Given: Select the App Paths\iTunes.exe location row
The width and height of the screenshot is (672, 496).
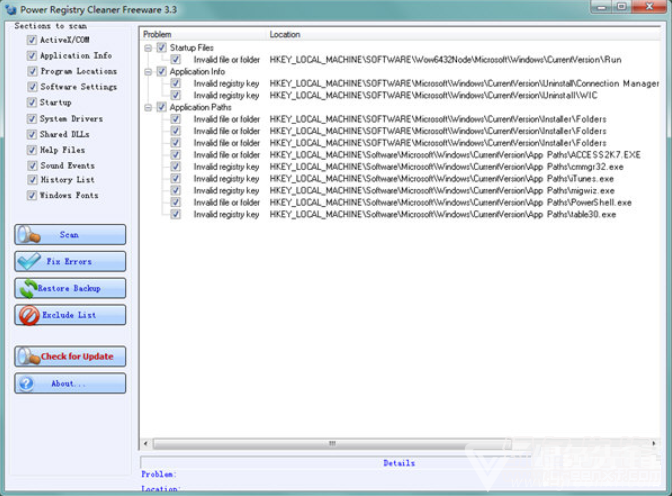Looking at the screenshot, I should (441, 178).
